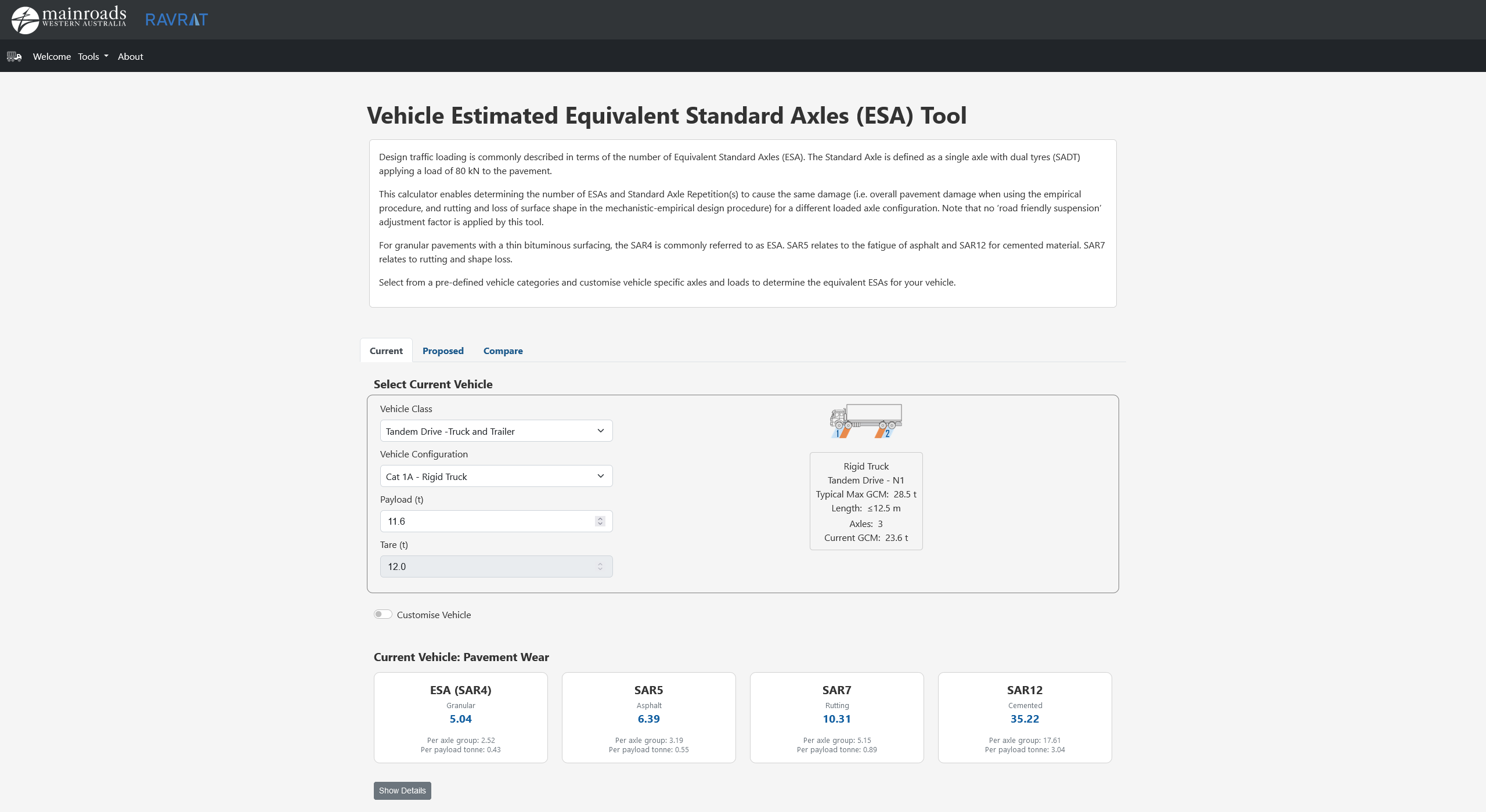The height and width of the screenshot is (812, 1486).
Task: Select the Current tab
Action: click(x=386, y=351)
